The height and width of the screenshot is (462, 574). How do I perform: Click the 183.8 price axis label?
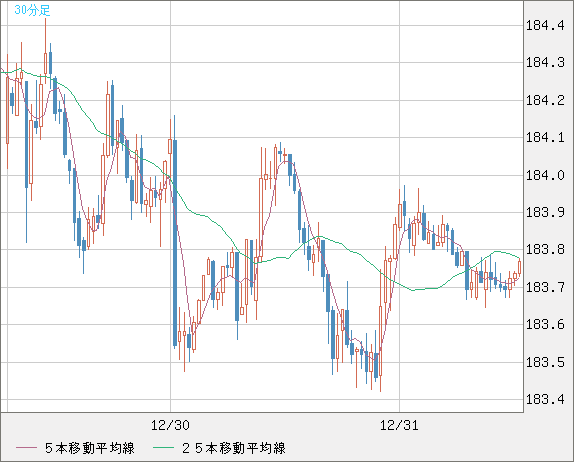click(545, 250)
